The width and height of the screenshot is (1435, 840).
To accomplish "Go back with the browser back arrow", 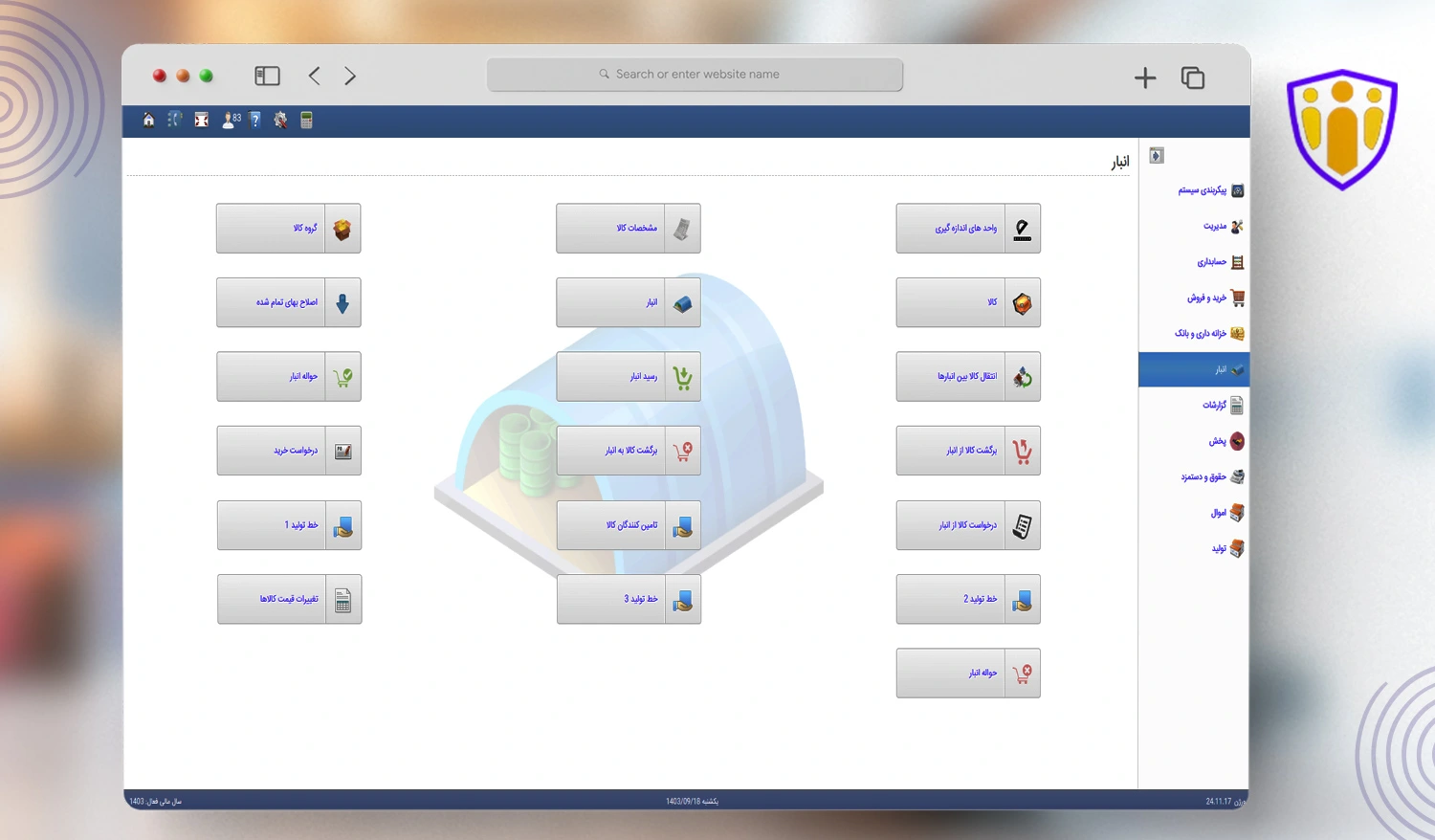I will click(x=315, y=76).
